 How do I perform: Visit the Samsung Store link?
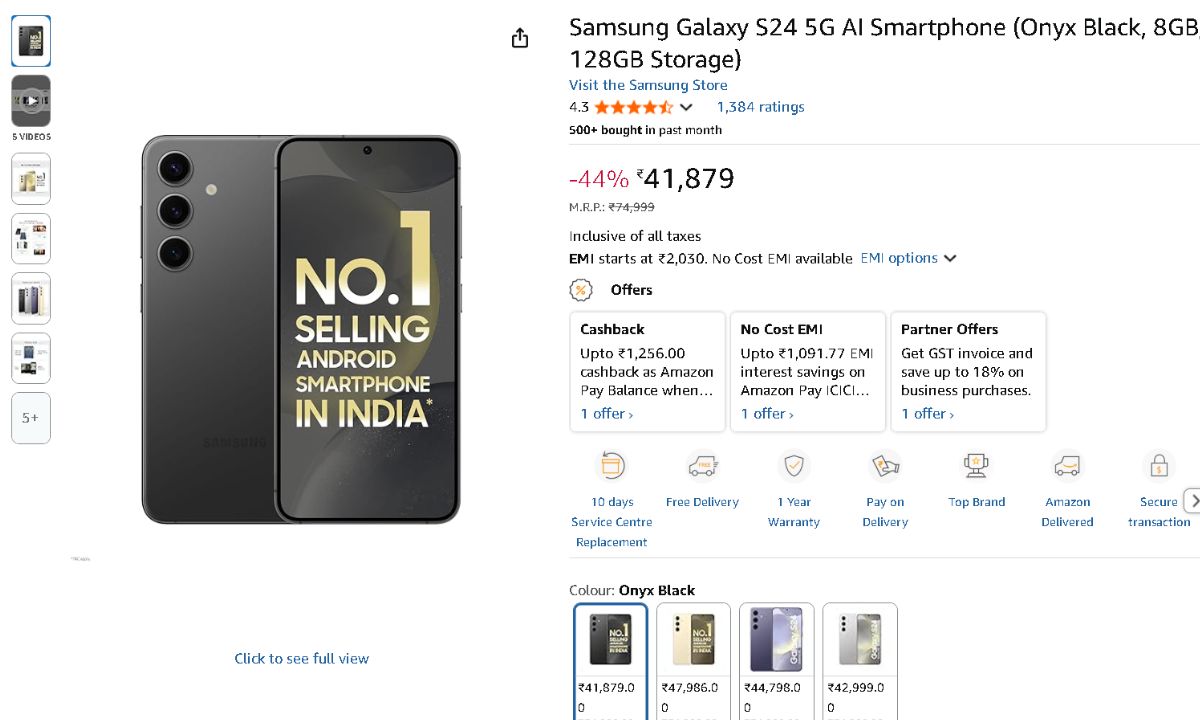point(648,85)
